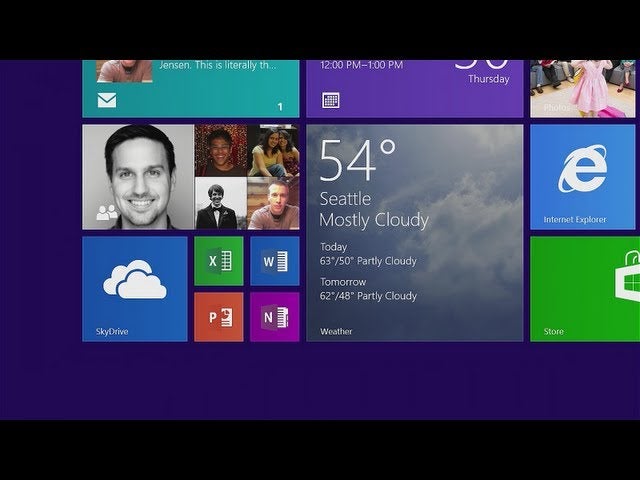Viewport: 640px width, 480px height.
Task: Launch Internet Explorer tile
Action: pos(584,176)
